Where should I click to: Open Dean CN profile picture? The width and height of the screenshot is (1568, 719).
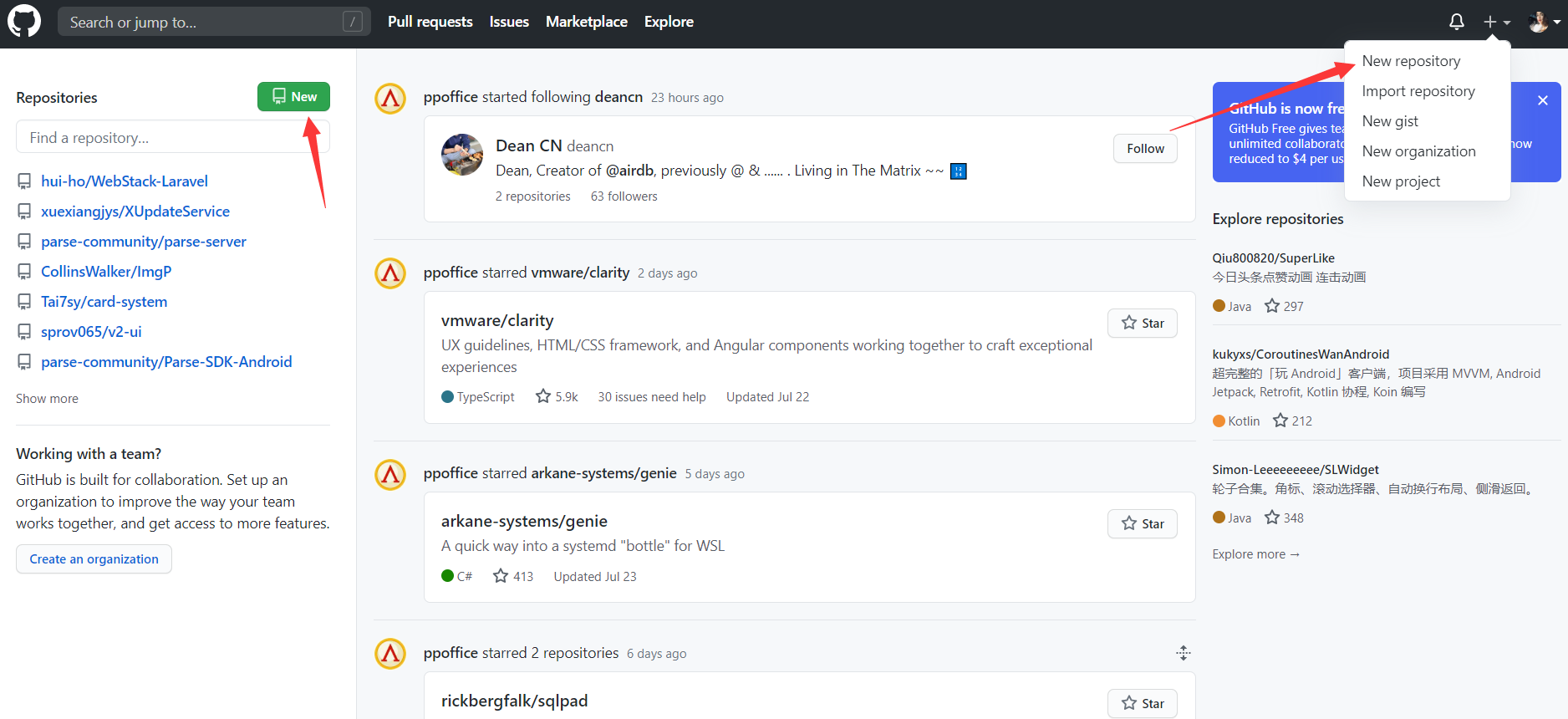click(x=462, y=155)
